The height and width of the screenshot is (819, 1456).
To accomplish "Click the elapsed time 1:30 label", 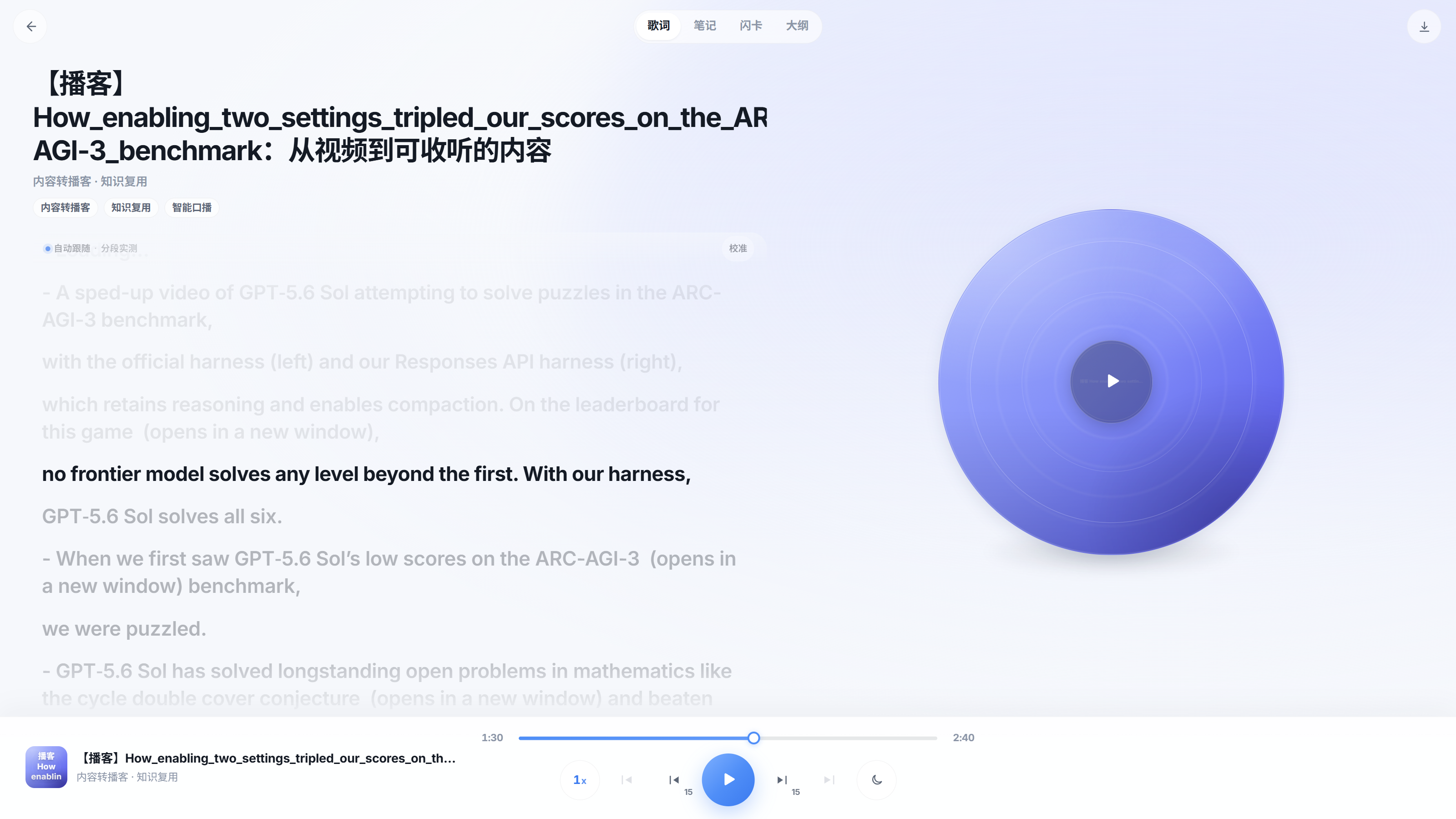I will (x=492, y=738).
